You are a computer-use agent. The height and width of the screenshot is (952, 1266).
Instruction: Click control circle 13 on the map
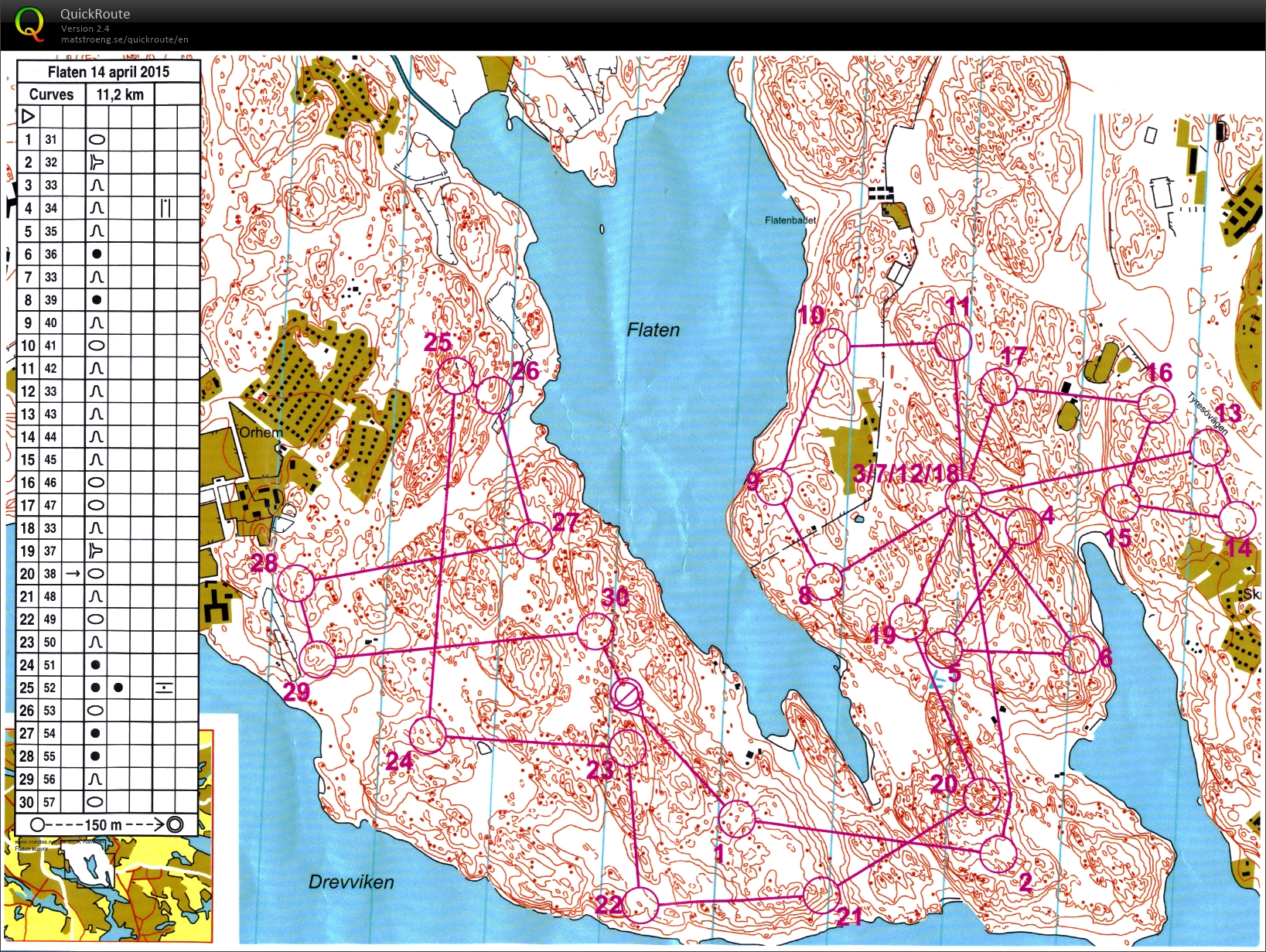tap(1209, 448)
